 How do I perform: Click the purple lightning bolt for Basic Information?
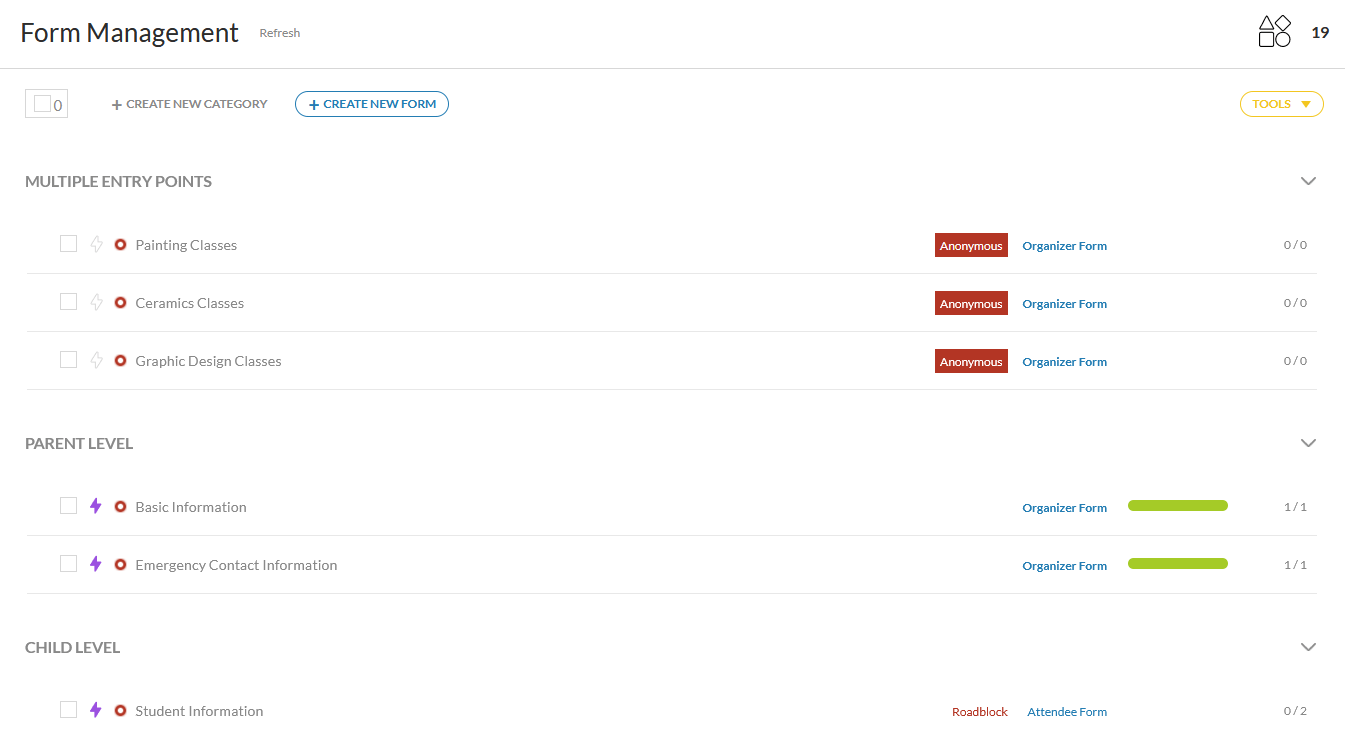96,506
